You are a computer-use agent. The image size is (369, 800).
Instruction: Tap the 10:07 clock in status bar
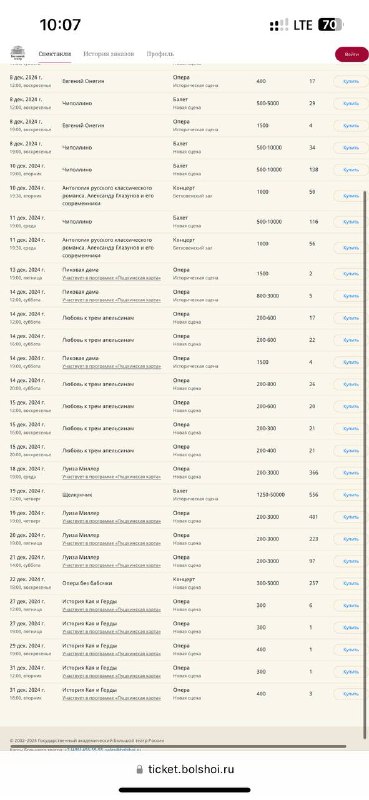pyautogui.click(x=60, y=24)
